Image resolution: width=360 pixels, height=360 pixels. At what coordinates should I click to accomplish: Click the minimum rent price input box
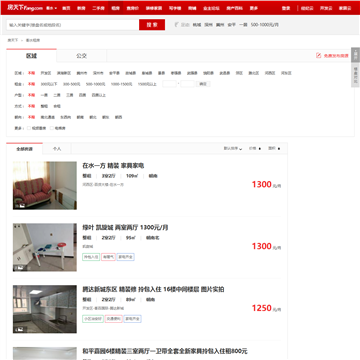169,84
